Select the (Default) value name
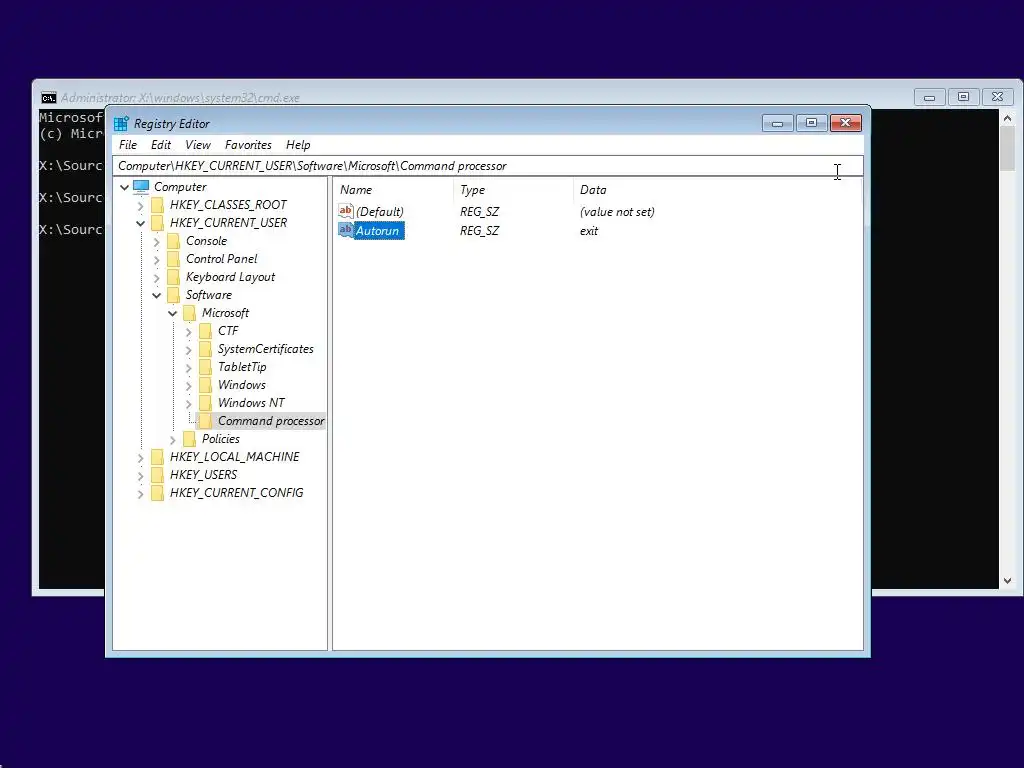This screenshot has width=1024, height=768. (380, 212)
